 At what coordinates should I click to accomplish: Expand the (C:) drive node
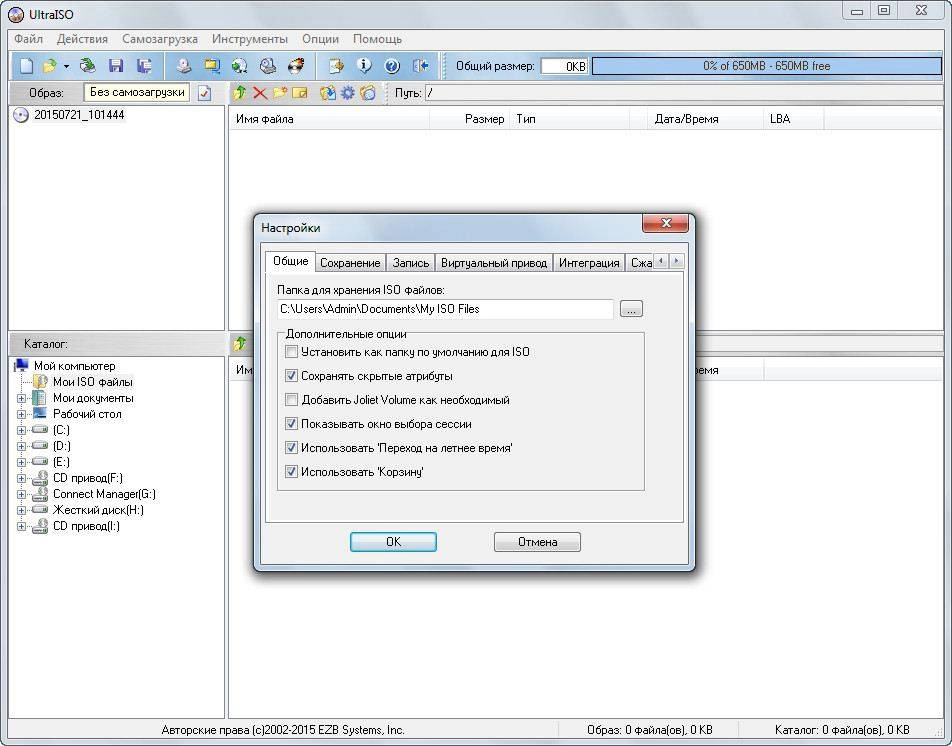coord(21,430)
